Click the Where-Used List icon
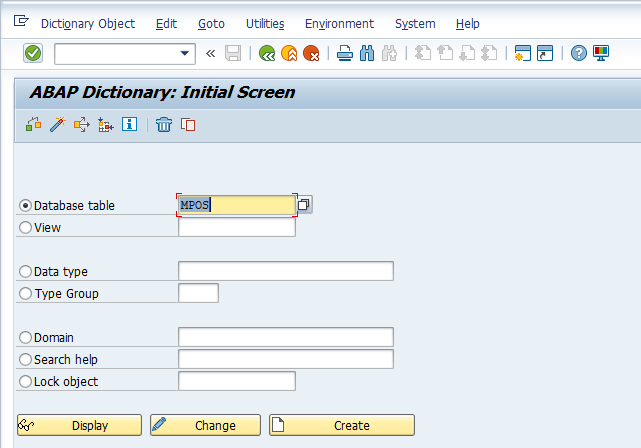641x448 pixels. point(81,125)
